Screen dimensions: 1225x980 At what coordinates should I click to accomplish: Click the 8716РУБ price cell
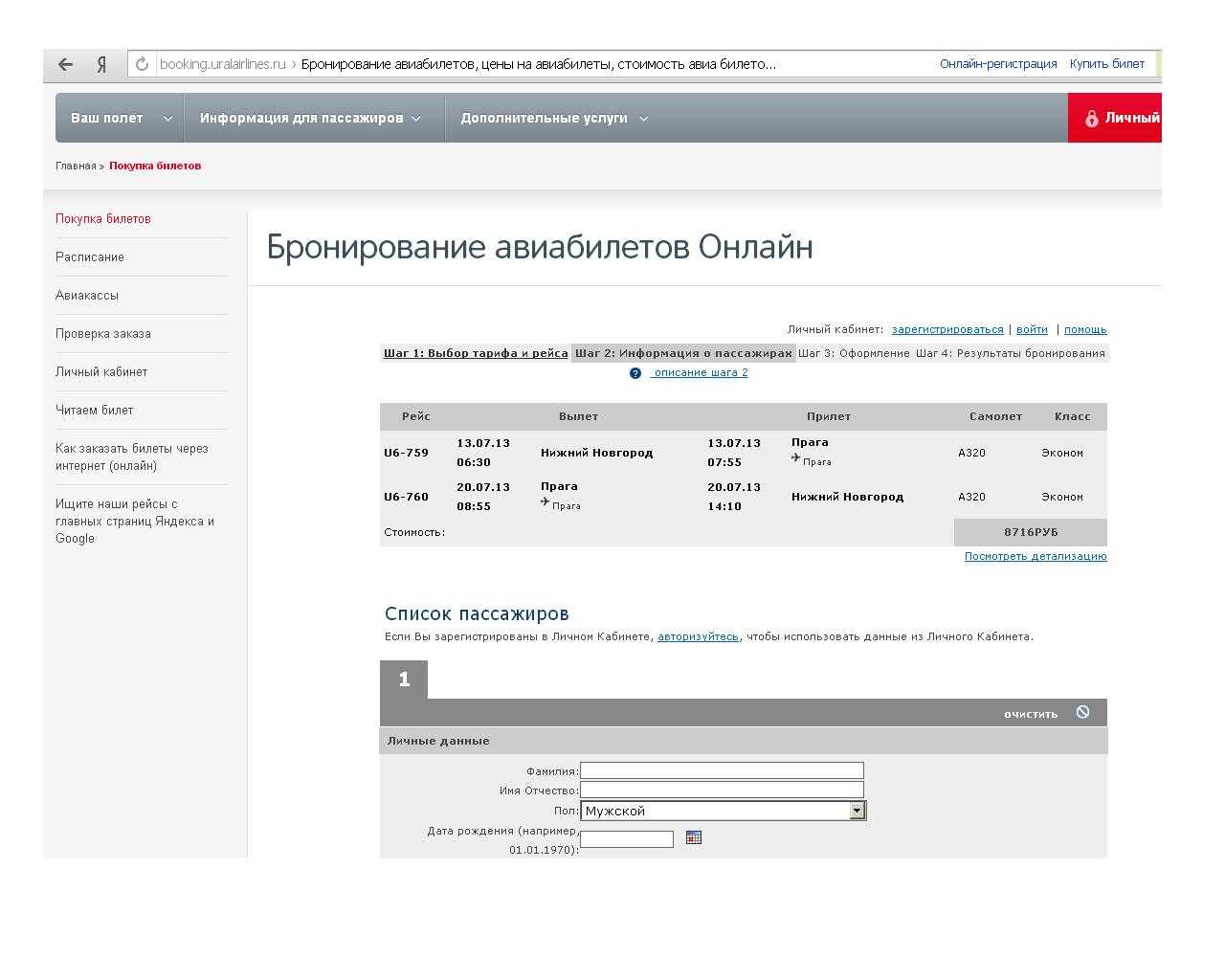[1031, 532]
